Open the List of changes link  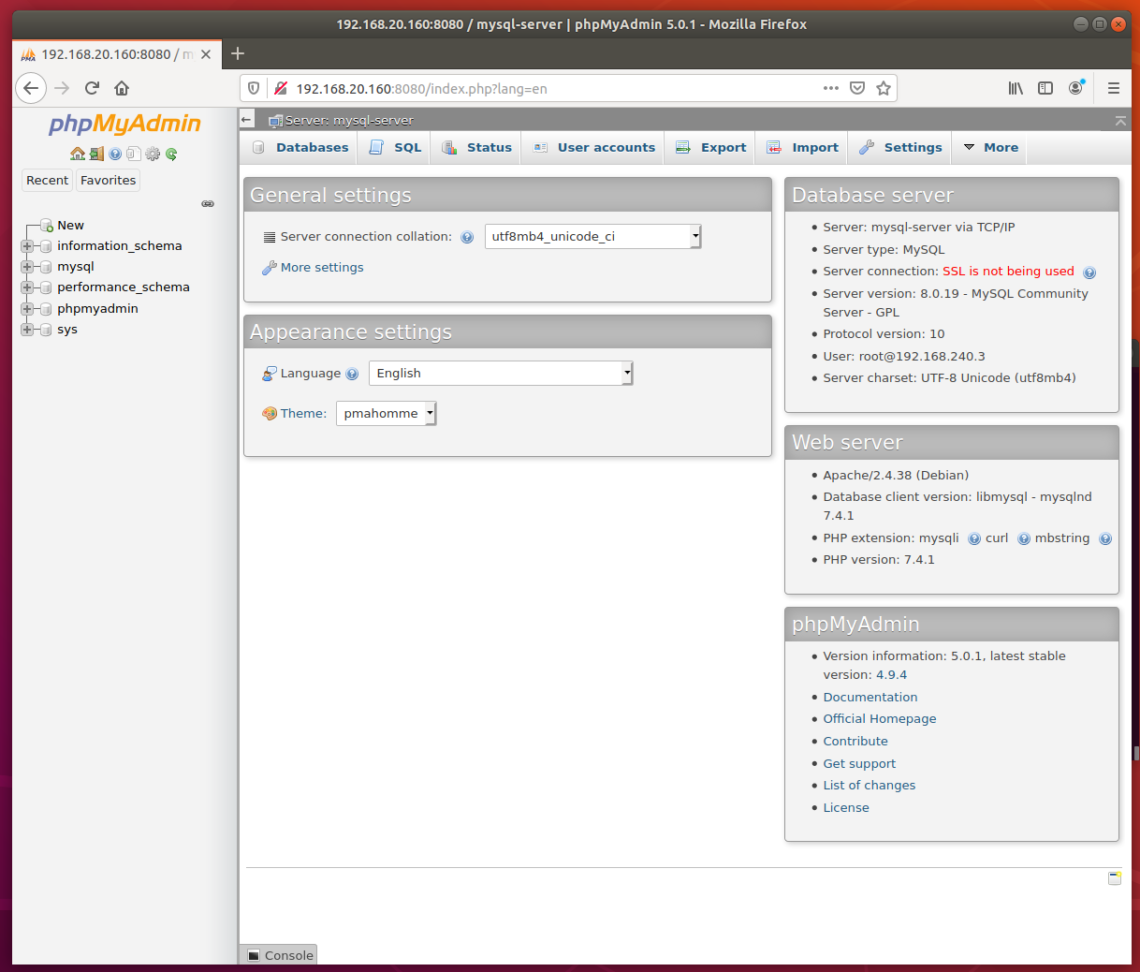(869, 785)
